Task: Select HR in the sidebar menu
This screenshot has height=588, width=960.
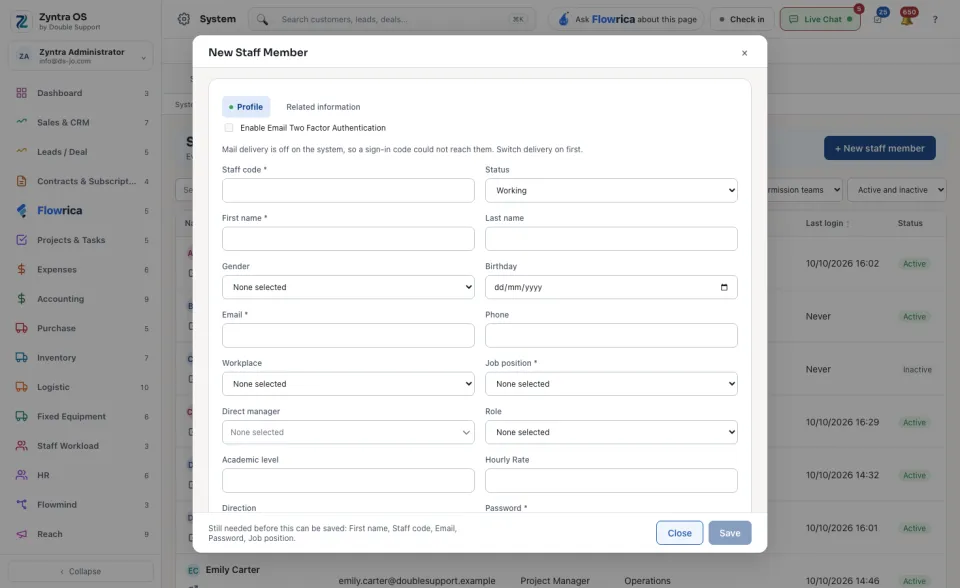Action: coord(81,475)
